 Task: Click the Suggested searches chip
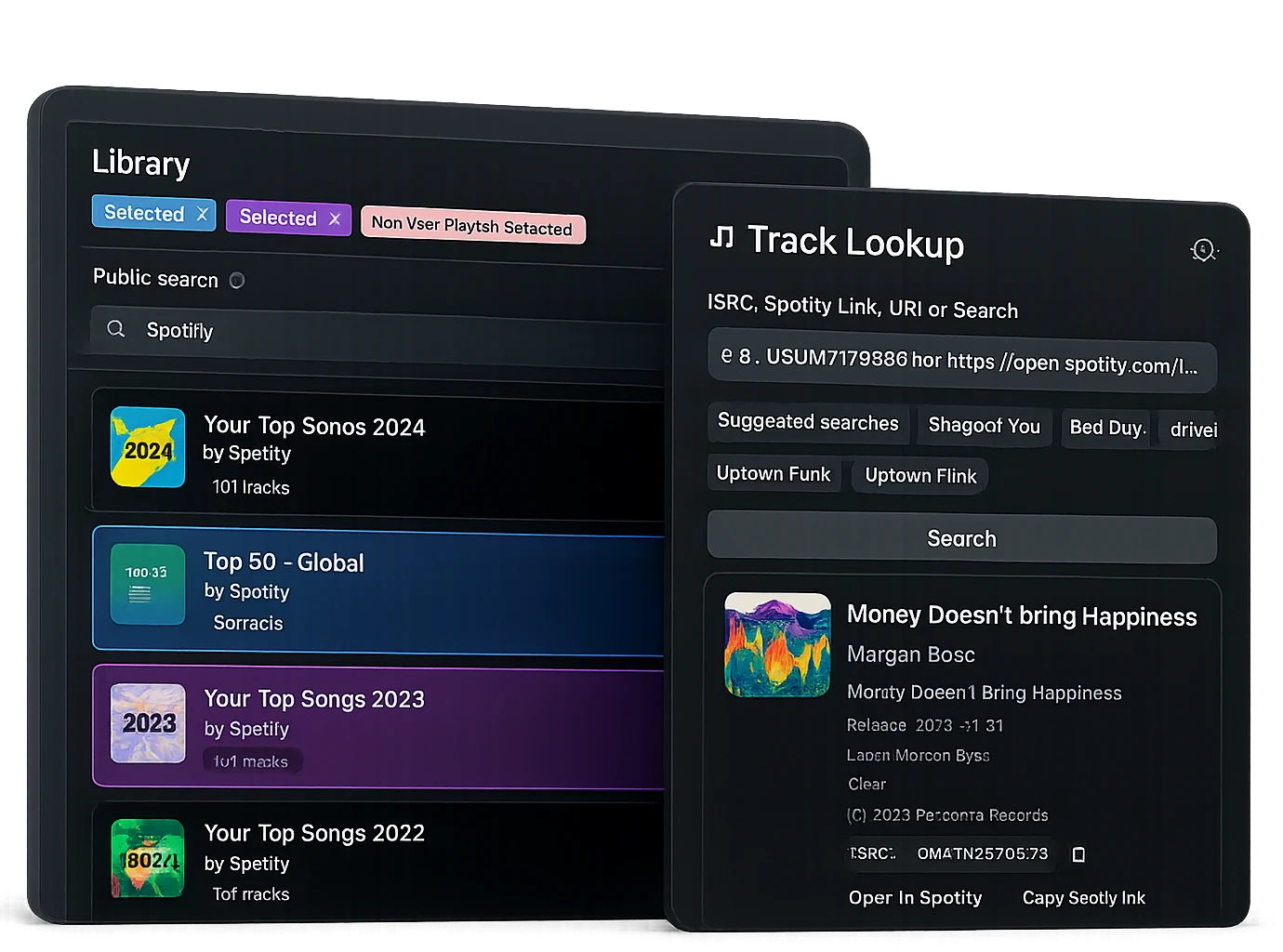[x=808, y=422]
